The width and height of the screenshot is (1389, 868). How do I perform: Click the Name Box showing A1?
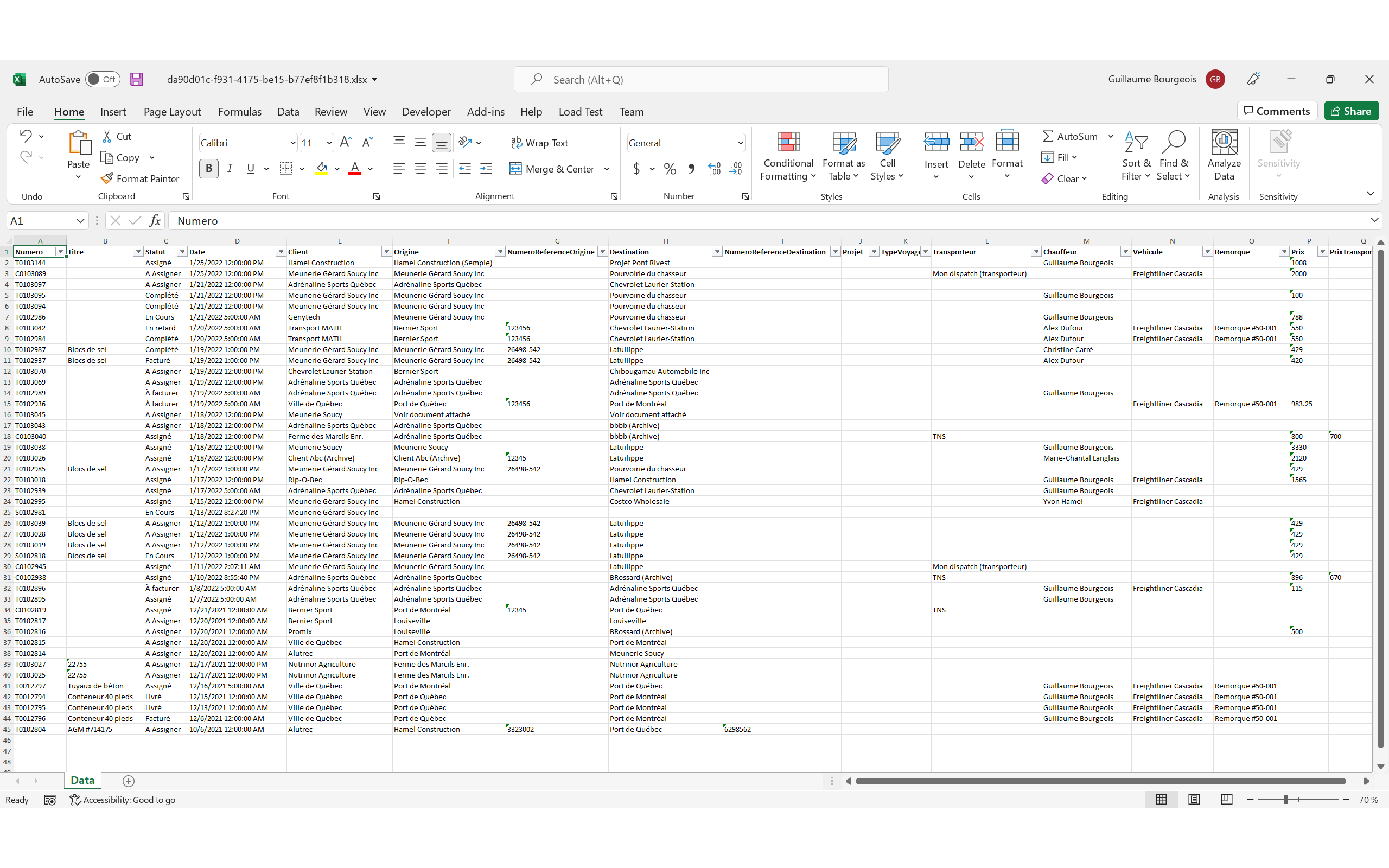point(47,221)
